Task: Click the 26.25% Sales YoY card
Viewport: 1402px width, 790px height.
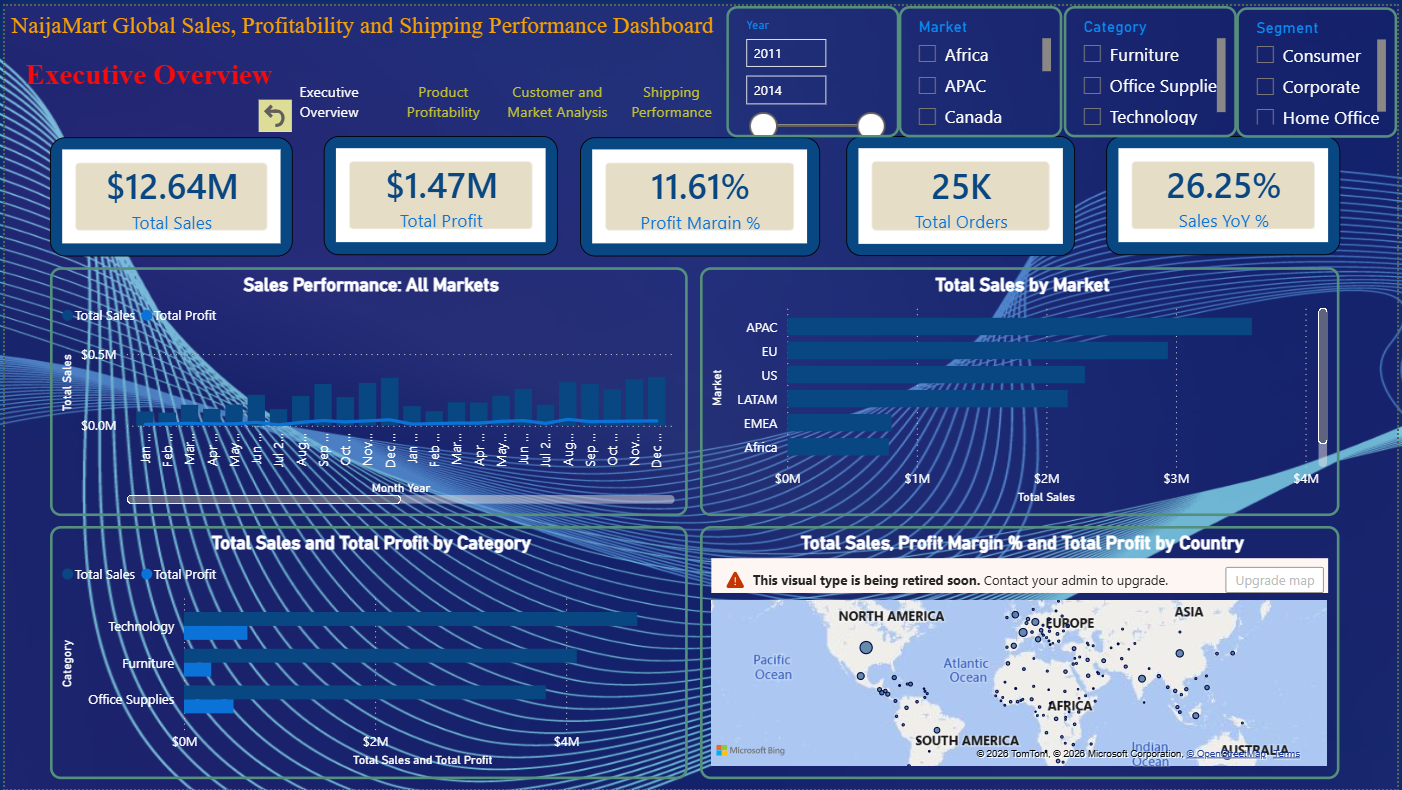Action: point(1223,196)
